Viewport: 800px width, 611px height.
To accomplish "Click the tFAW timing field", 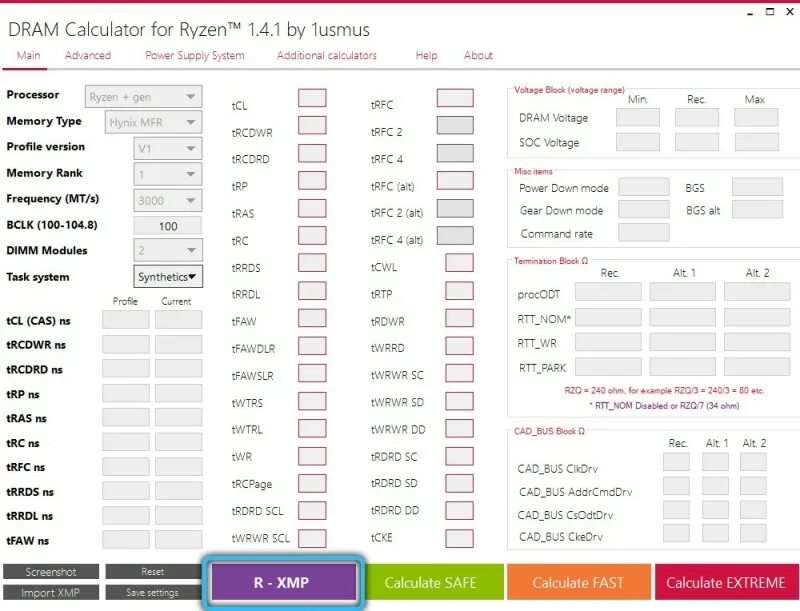I will pyautogui.click(x=312, y=318).
